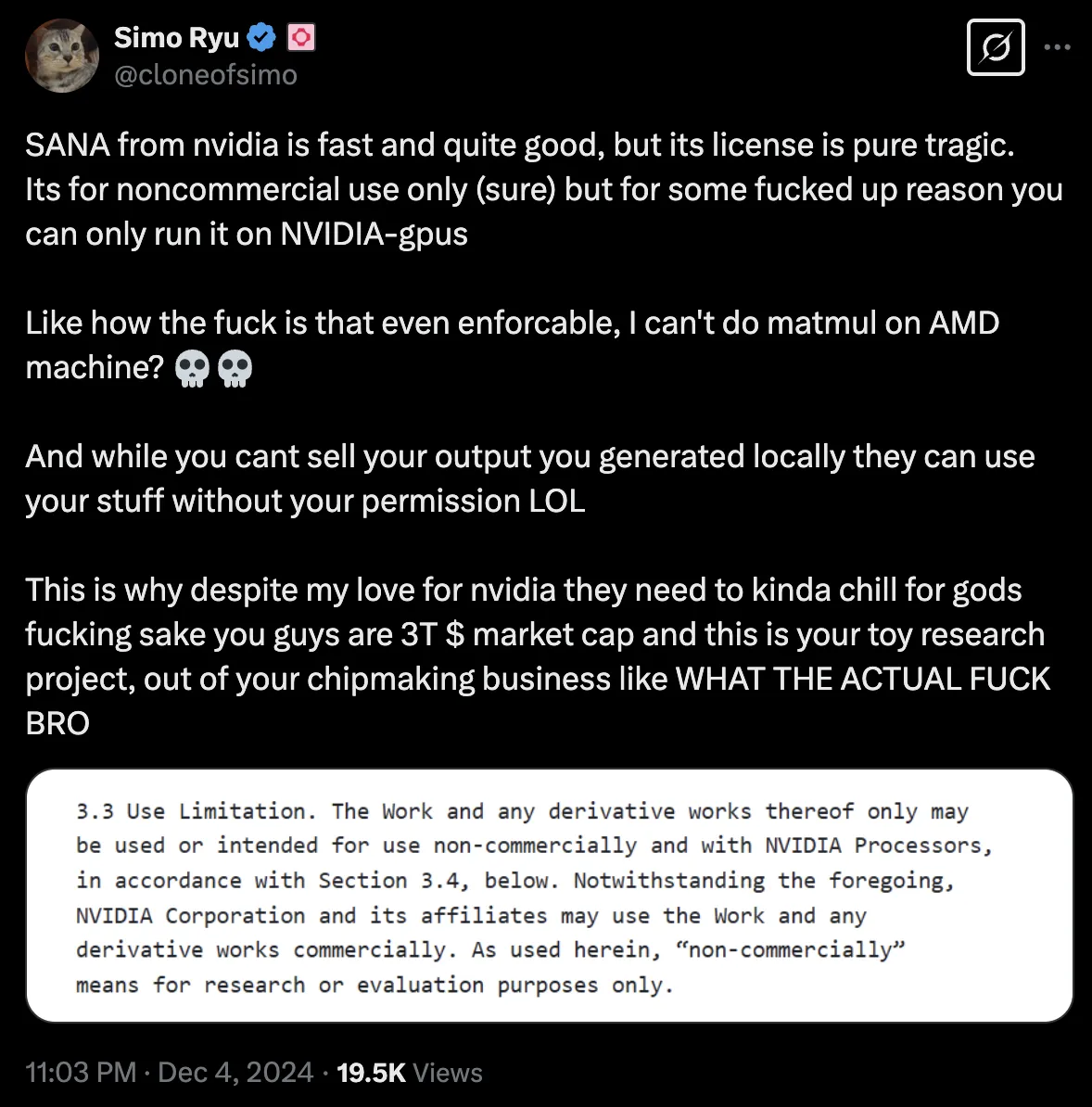Click the Dec 4, 2024 date

[x=235, y=1073]
